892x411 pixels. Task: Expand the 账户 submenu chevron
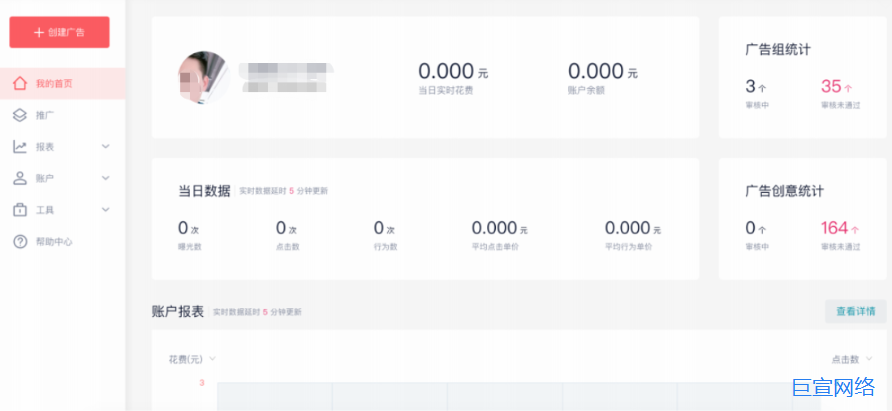105,178
